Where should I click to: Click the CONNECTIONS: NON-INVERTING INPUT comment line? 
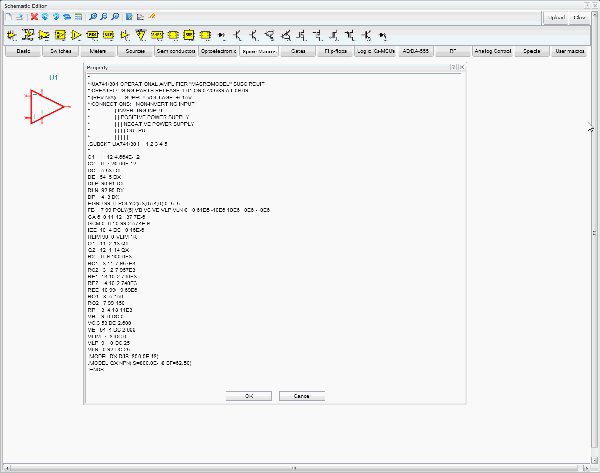click(x=141, y=104)
